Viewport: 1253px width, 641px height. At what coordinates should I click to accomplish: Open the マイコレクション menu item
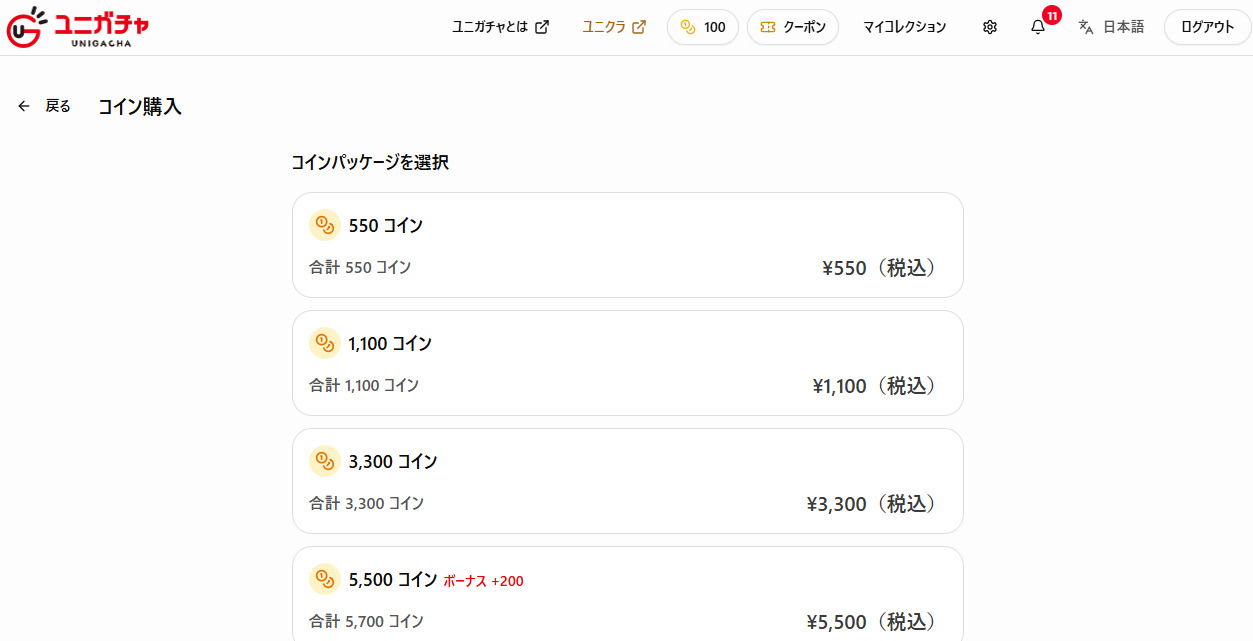(x=904, y=27)
